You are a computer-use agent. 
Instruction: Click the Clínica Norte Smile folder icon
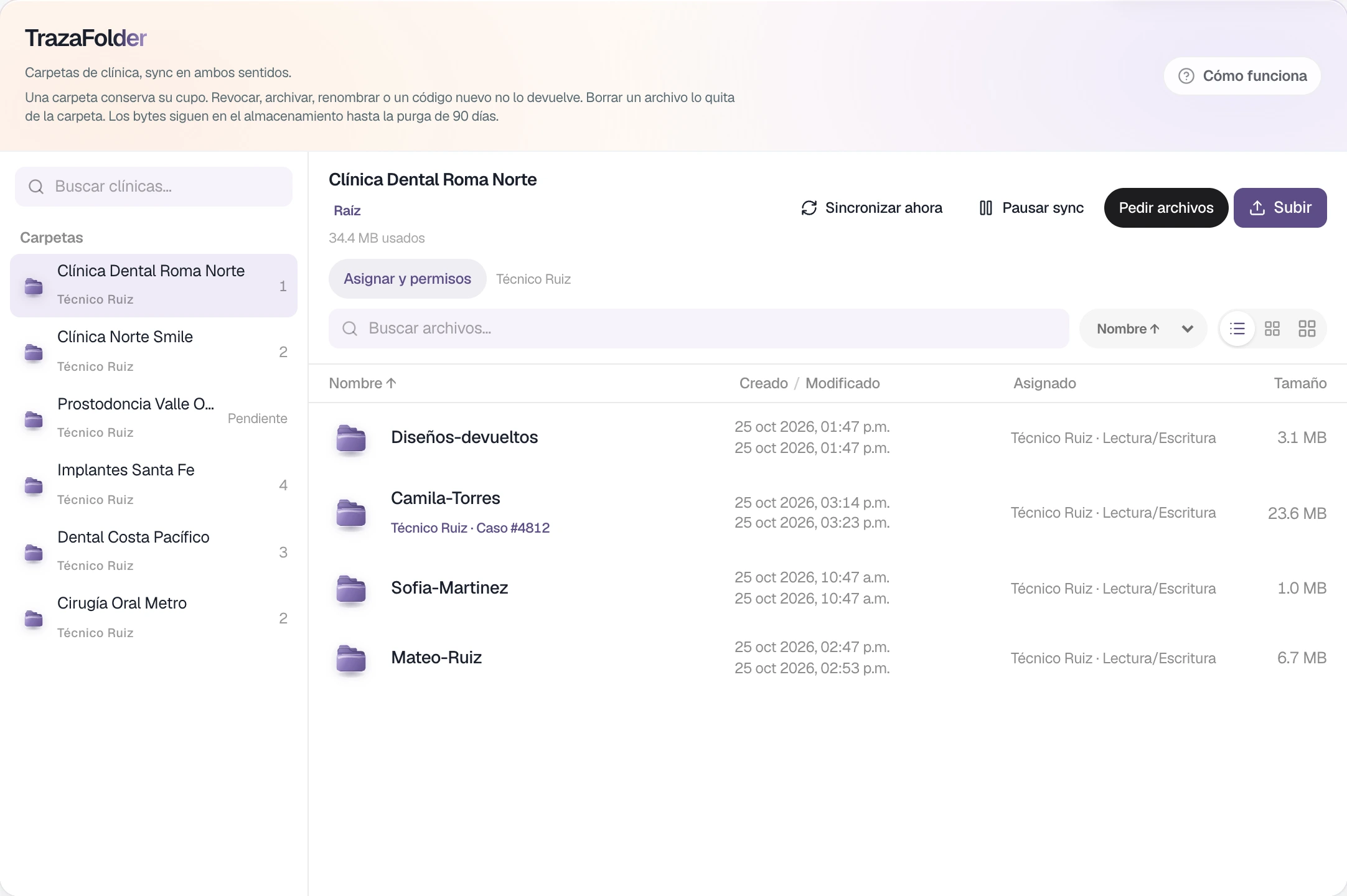click(34, 353)
